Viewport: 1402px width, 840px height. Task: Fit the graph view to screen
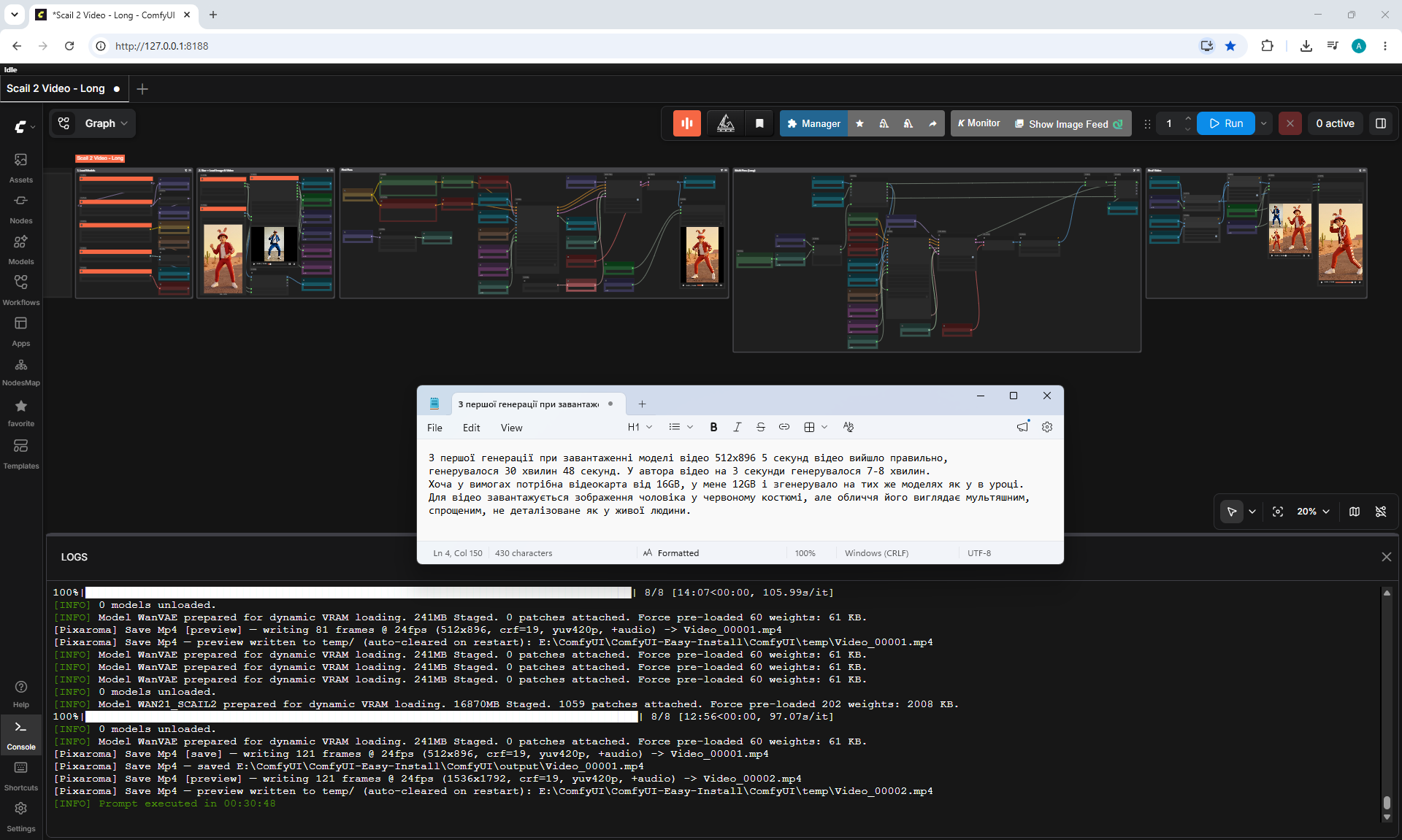coord(1278,512)
